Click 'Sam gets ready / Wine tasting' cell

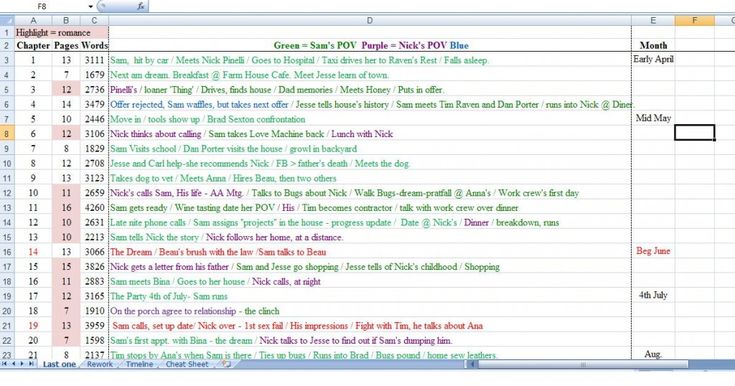click(x=370, y=208)
